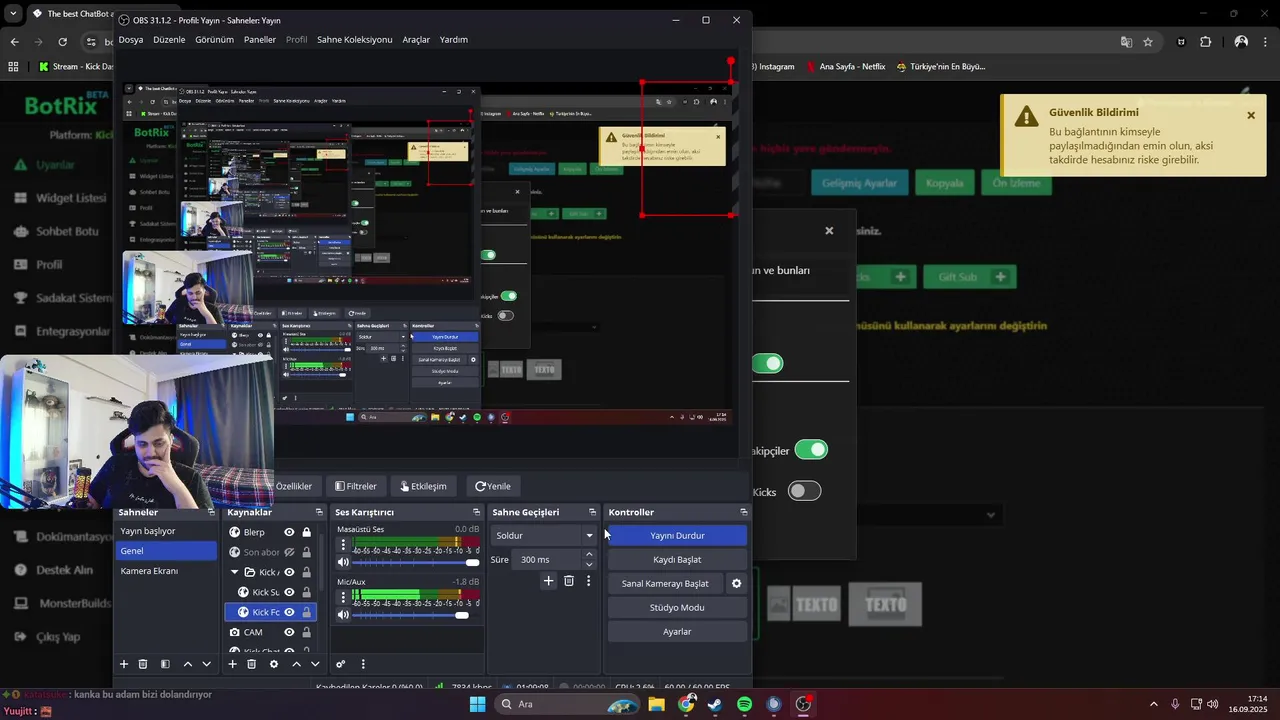
Task: Move scene down in Sahneler panel
Action: (206, 664)
